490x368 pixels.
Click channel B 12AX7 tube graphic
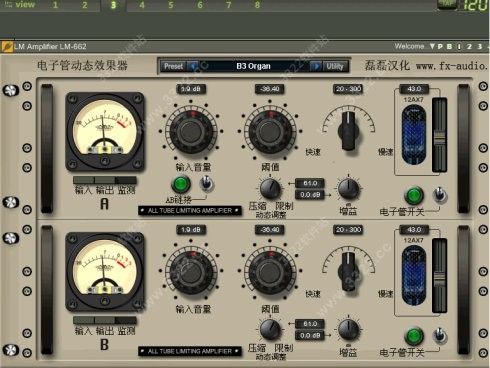tap(414, 276)
